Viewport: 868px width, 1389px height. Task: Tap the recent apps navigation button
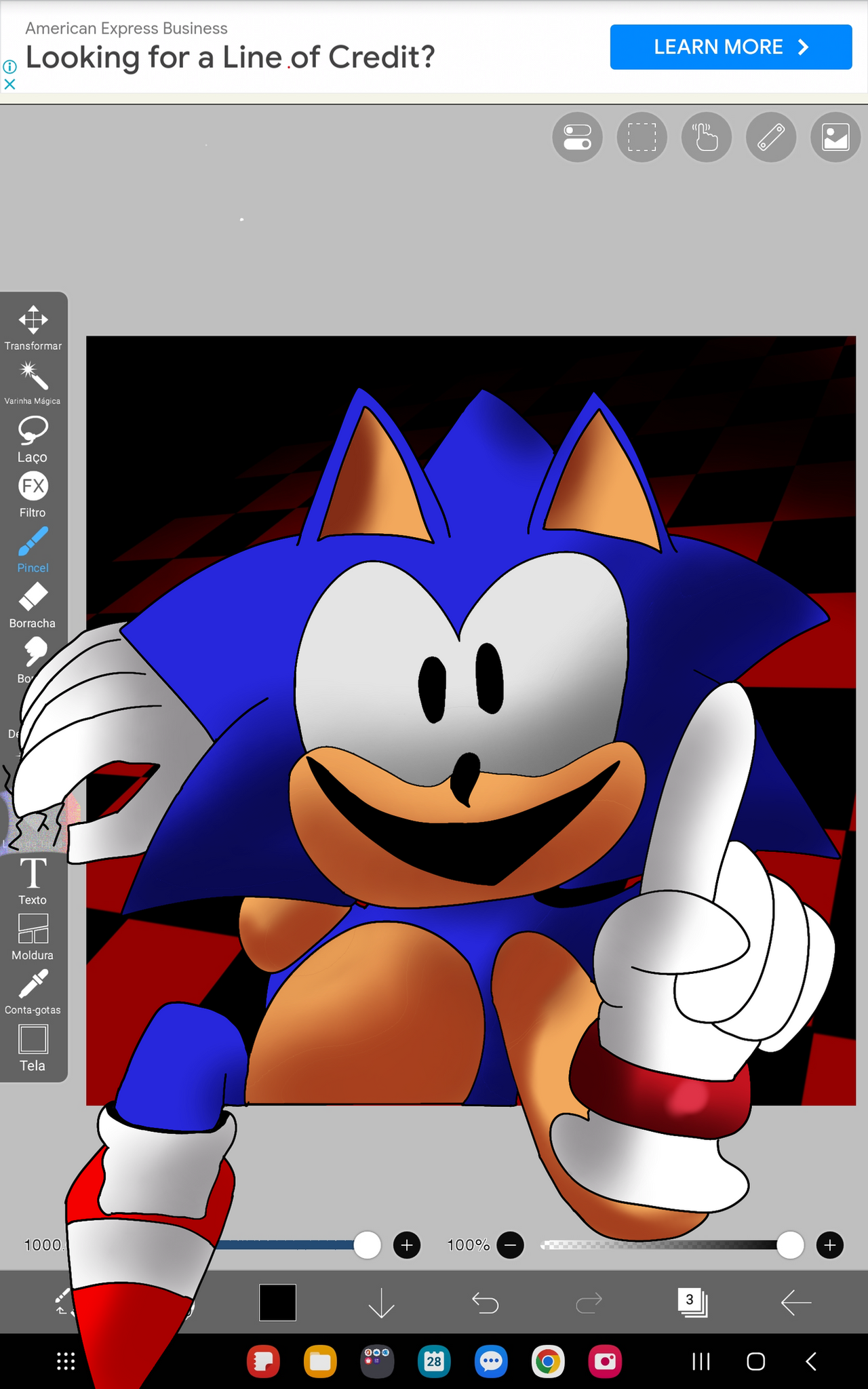[x=701, y=1361]
